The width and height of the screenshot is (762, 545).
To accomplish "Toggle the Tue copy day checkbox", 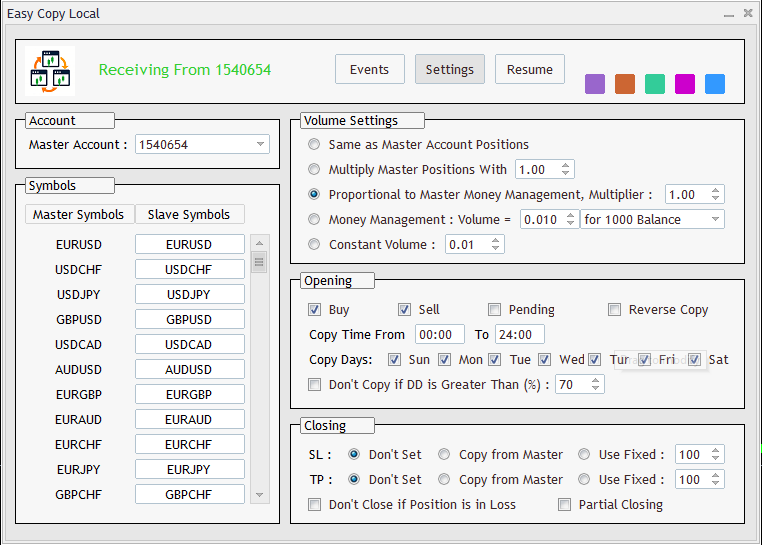I will pyautogui.click(x=494, y=360).
